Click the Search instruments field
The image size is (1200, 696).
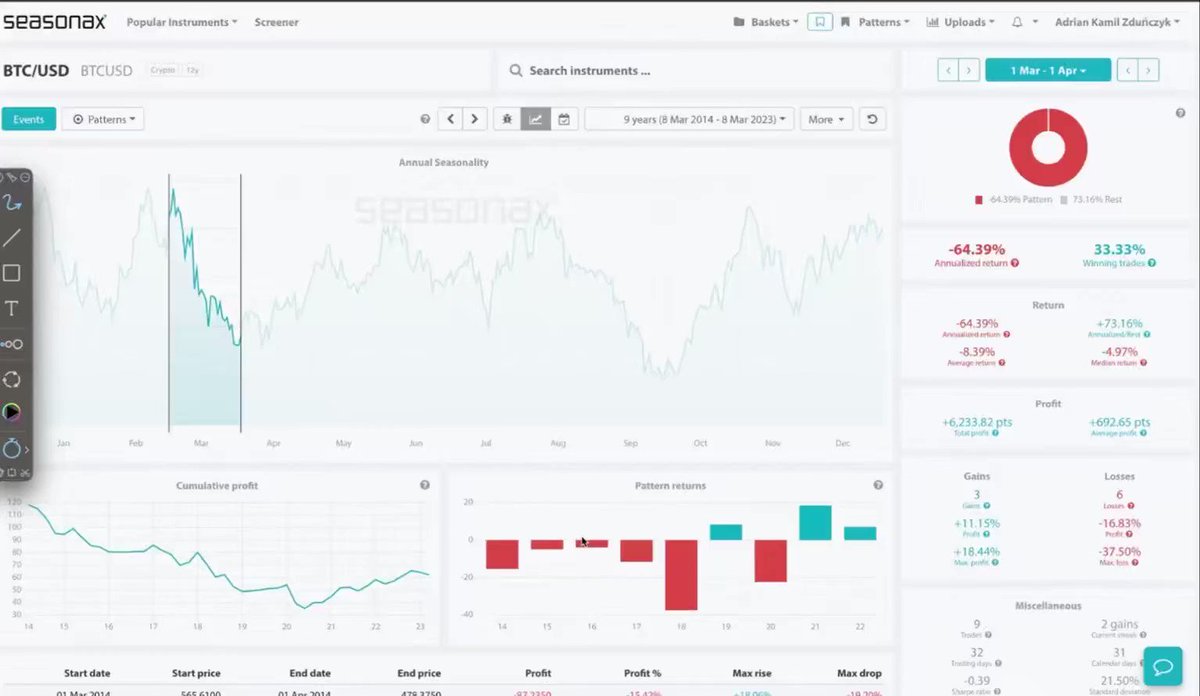pos(695,71)
